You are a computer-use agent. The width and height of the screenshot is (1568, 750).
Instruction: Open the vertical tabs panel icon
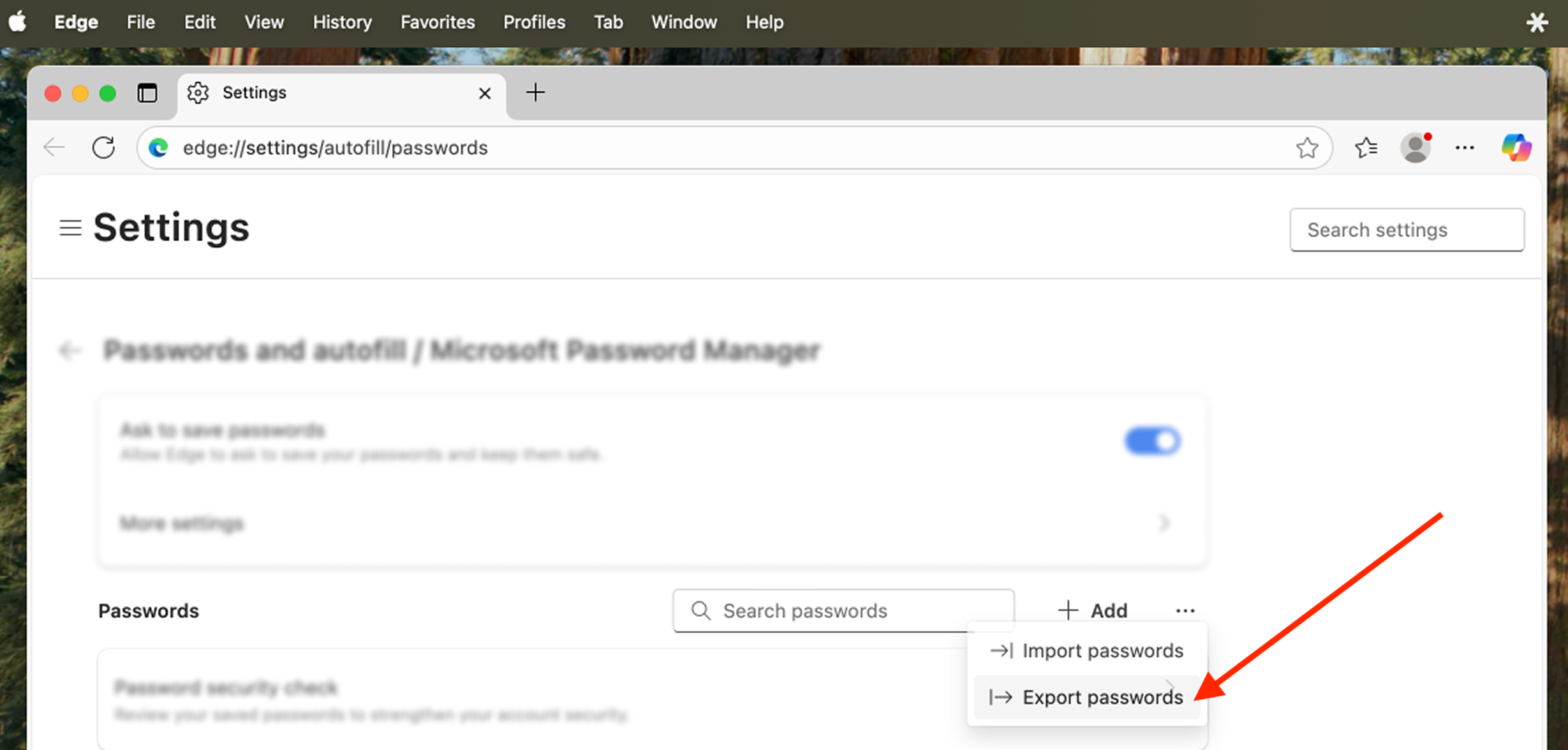147,93
